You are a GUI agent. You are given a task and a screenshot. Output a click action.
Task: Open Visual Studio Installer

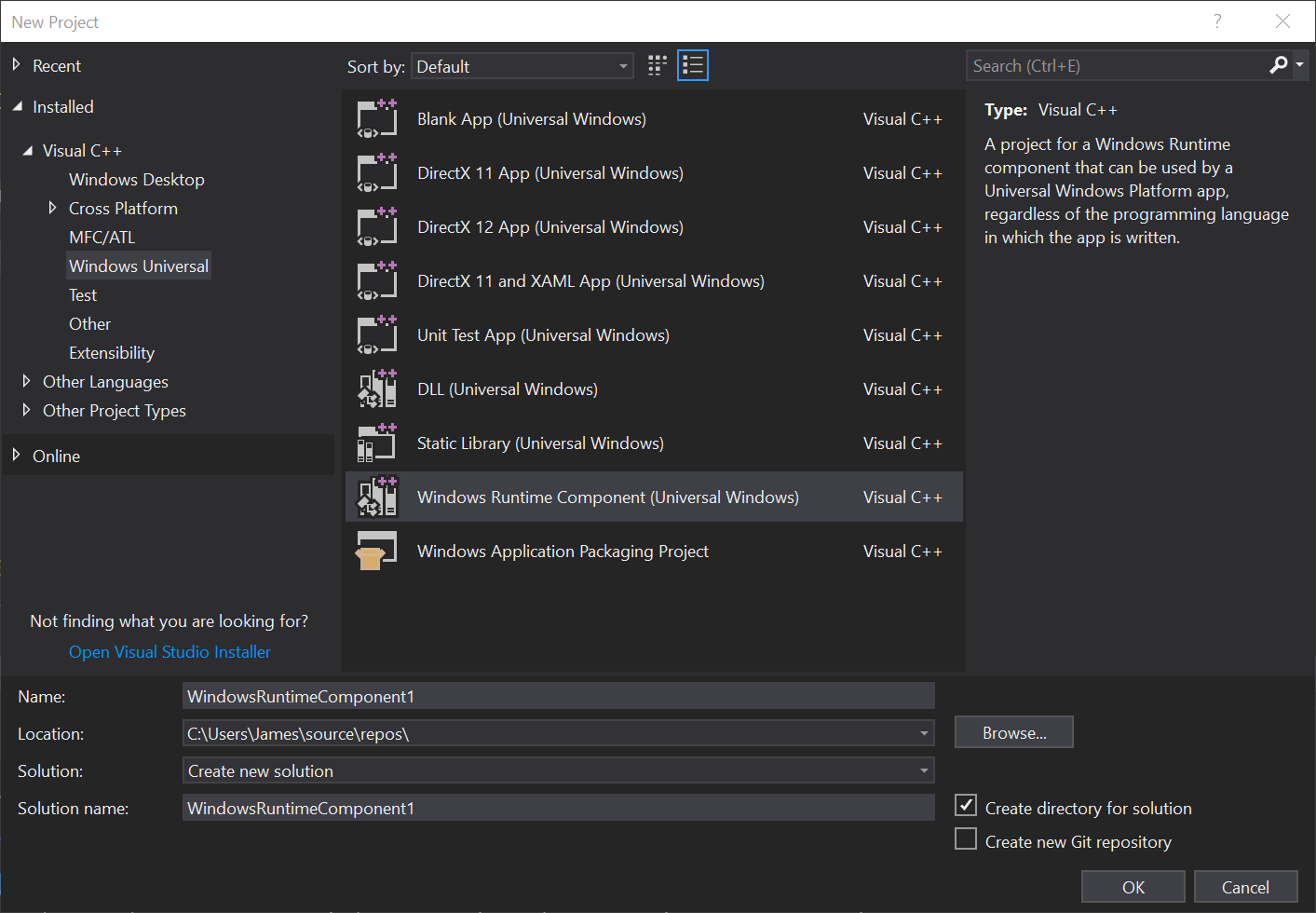point(169,651)
